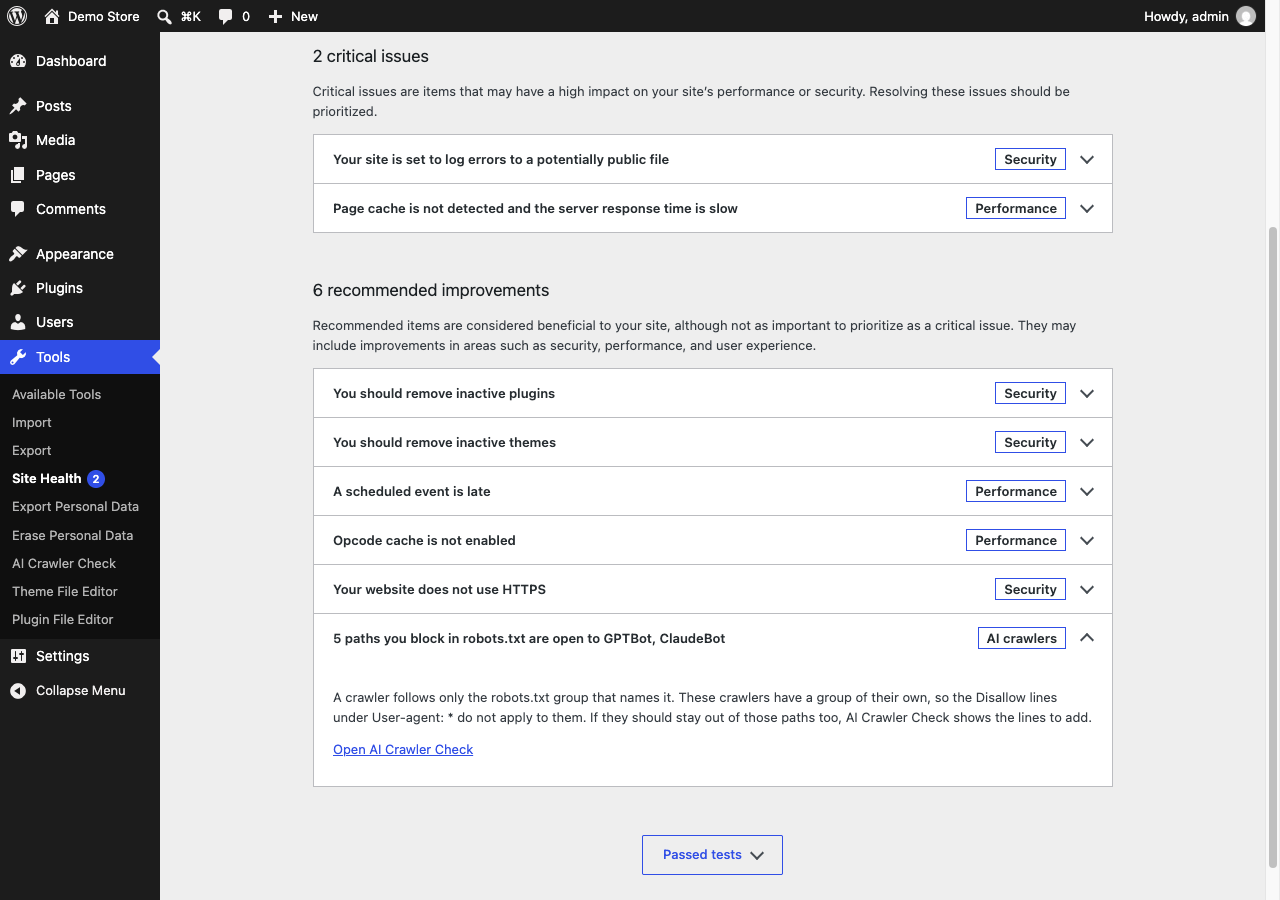1280x900 pixels.
Task: Click the Dashboard gauge icon
Action: point(18,61)
